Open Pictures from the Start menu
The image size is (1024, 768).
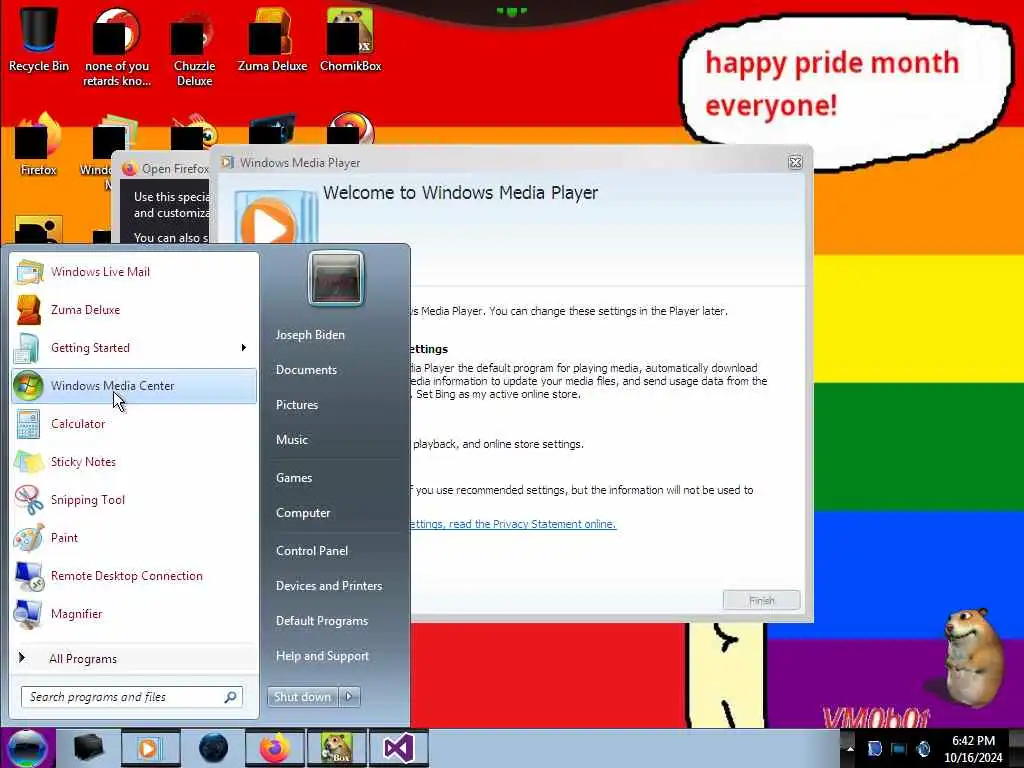pos(297,405)
